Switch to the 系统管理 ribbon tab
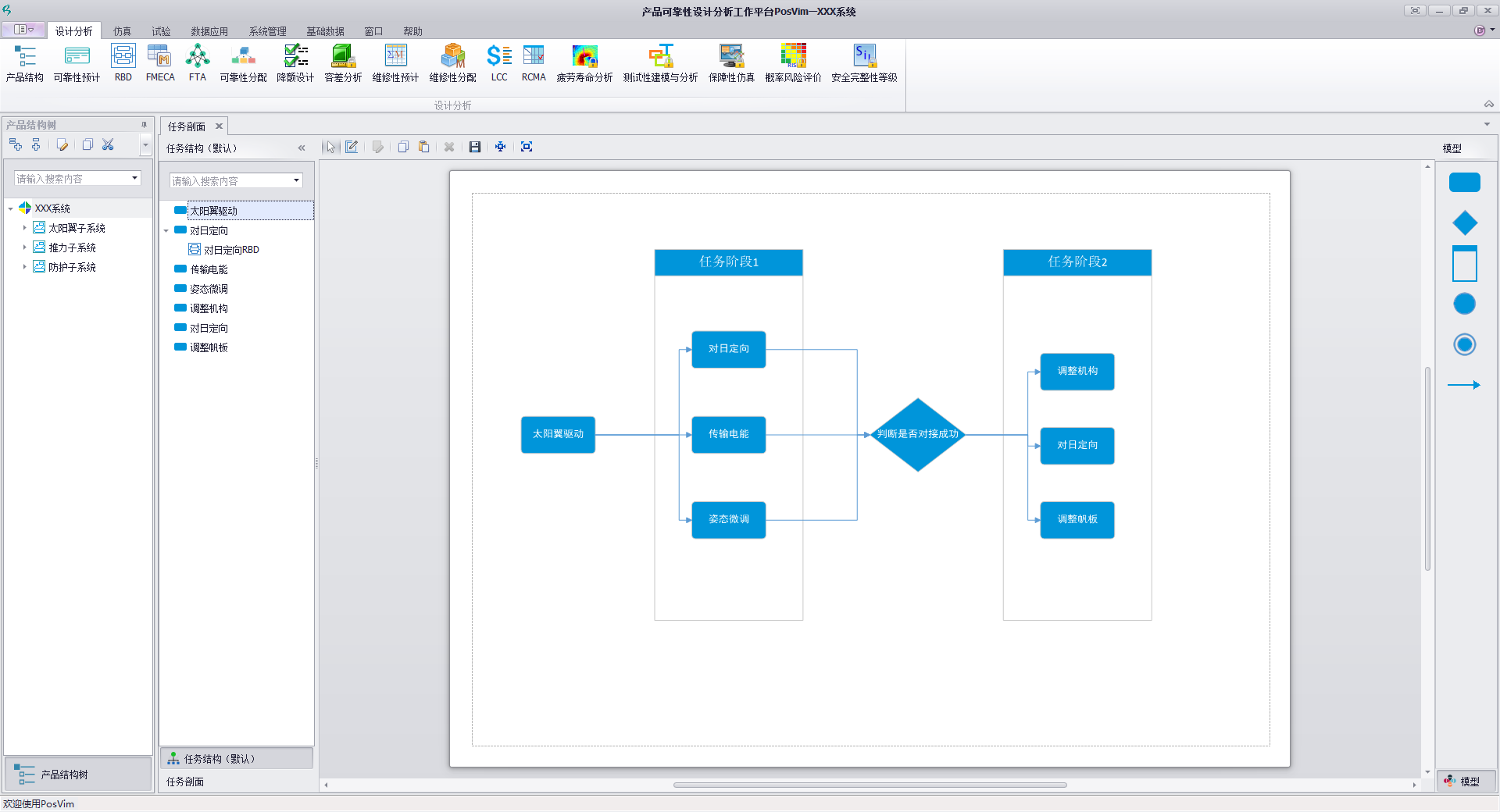The image size is (1500, 812). [267, 31]
